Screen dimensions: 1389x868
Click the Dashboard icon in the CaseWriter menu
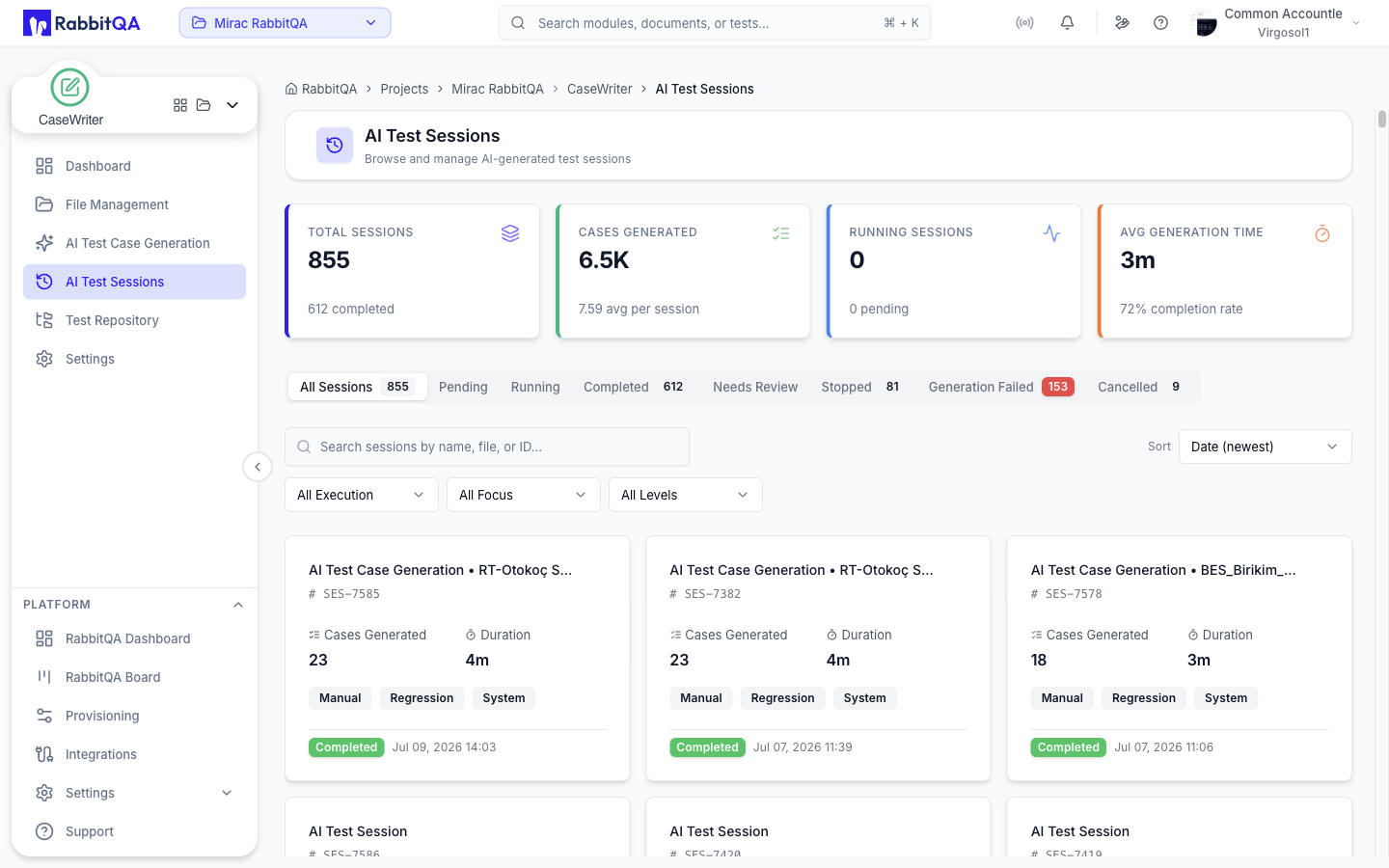pyautogui.click(x=44, y=166)
